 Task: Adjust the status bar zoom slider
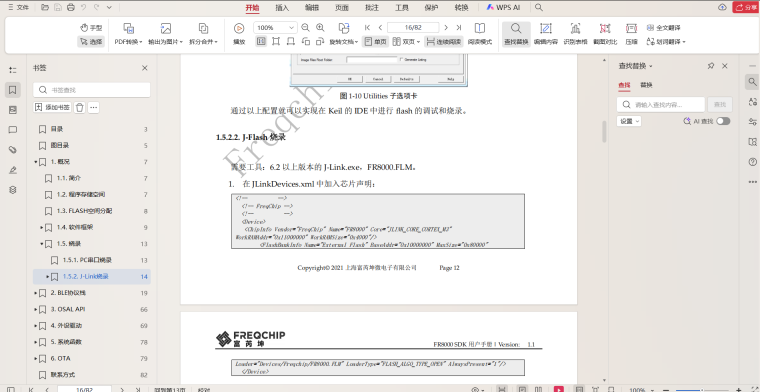(x=703, y=390)
